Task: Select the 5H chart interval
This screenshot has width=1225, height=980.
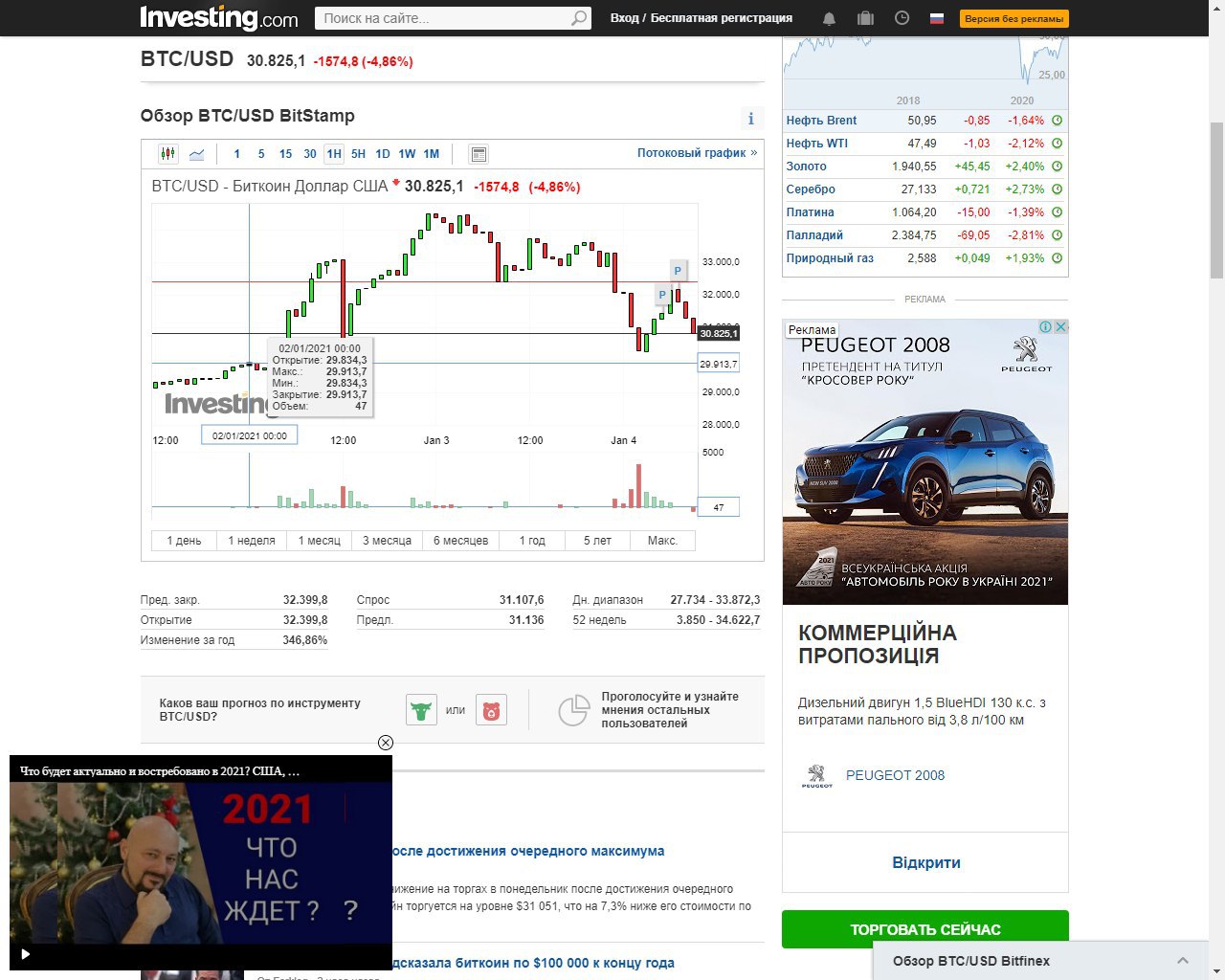Action: (x=358, y=154)
